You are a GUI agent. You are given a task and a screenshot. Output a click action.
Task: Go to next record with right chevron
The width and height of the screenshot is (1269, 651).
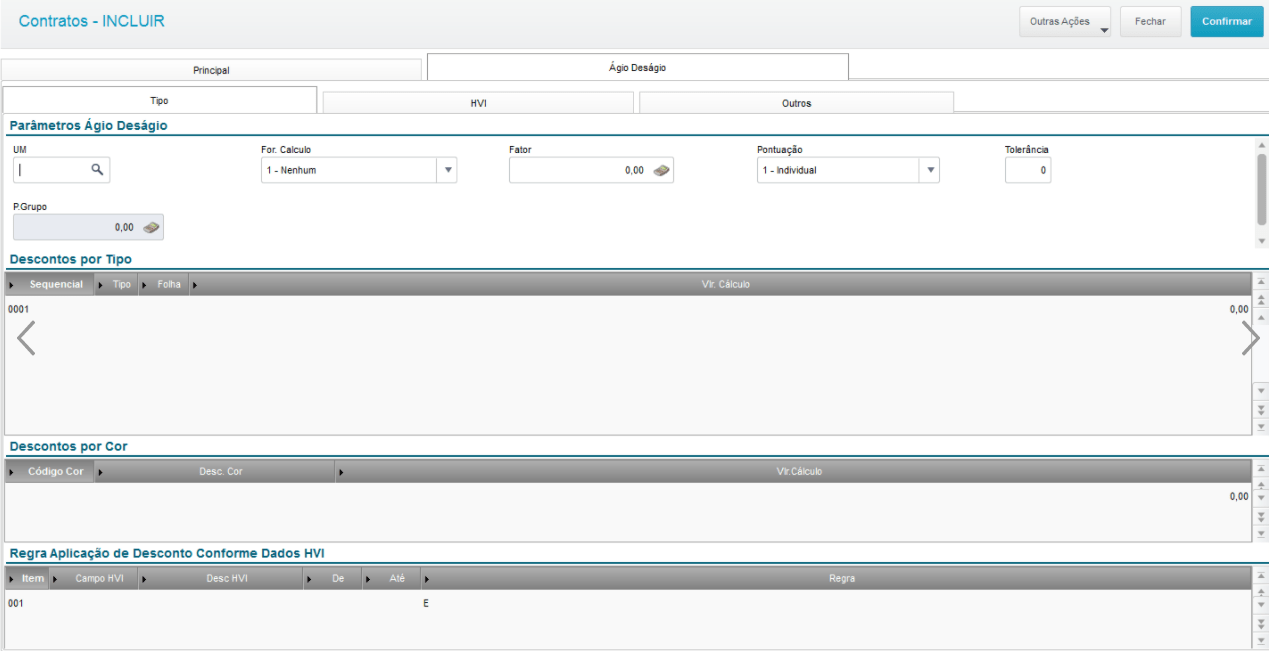click(1250, 338)
